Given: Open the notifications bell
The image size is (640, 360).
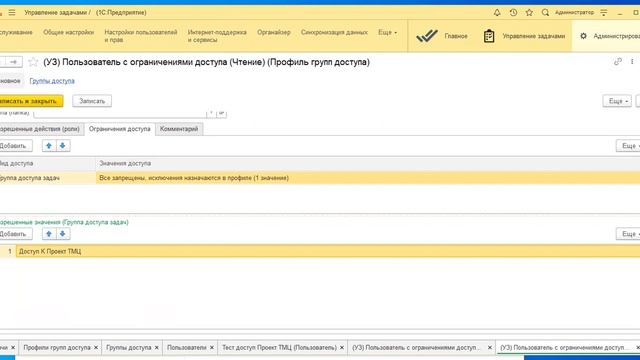Looking at the screenshot, I should [x=497, y=13].
